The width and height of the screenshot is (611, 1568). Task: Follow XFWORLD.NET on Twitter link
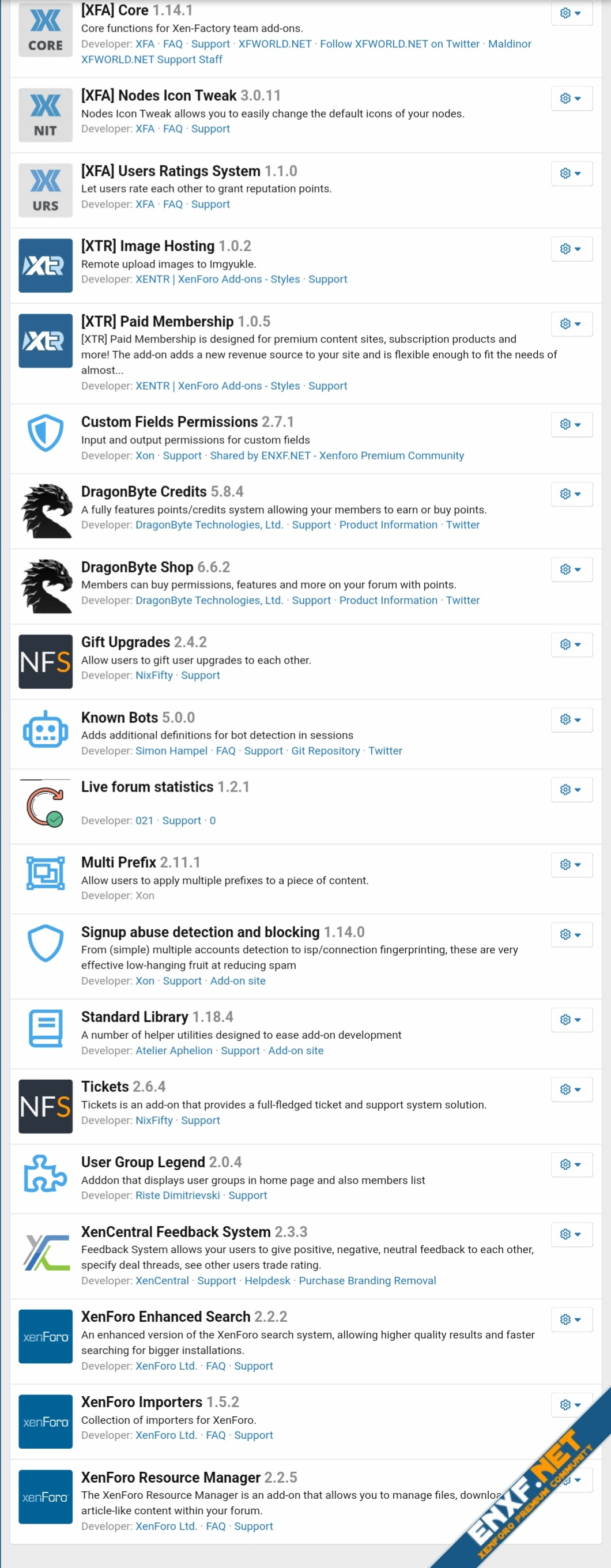(399, 44)
